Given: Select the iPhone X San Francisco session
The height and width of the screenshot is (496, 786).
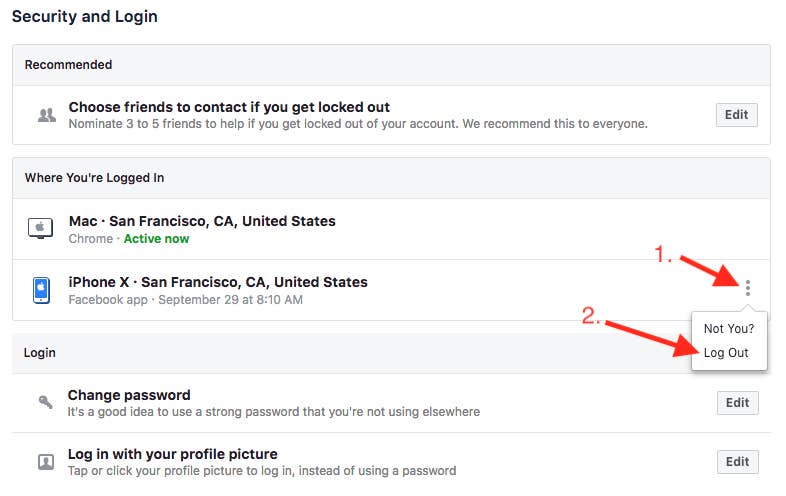Looking at the screenshot, I should [x=391, y=290].
